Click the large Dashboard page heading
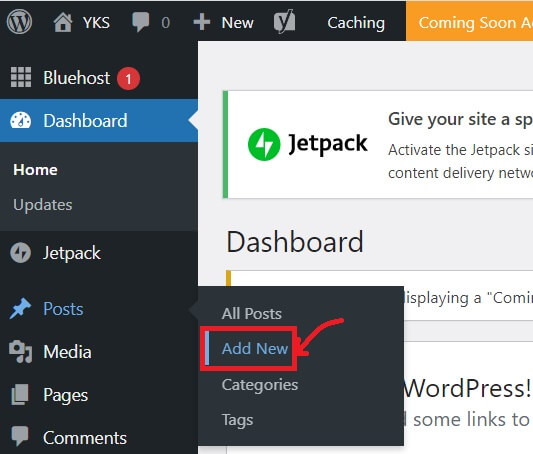Image resolution: width=533 pixels, height=454 pixels. pyautogui.click(x=295, y=242)
